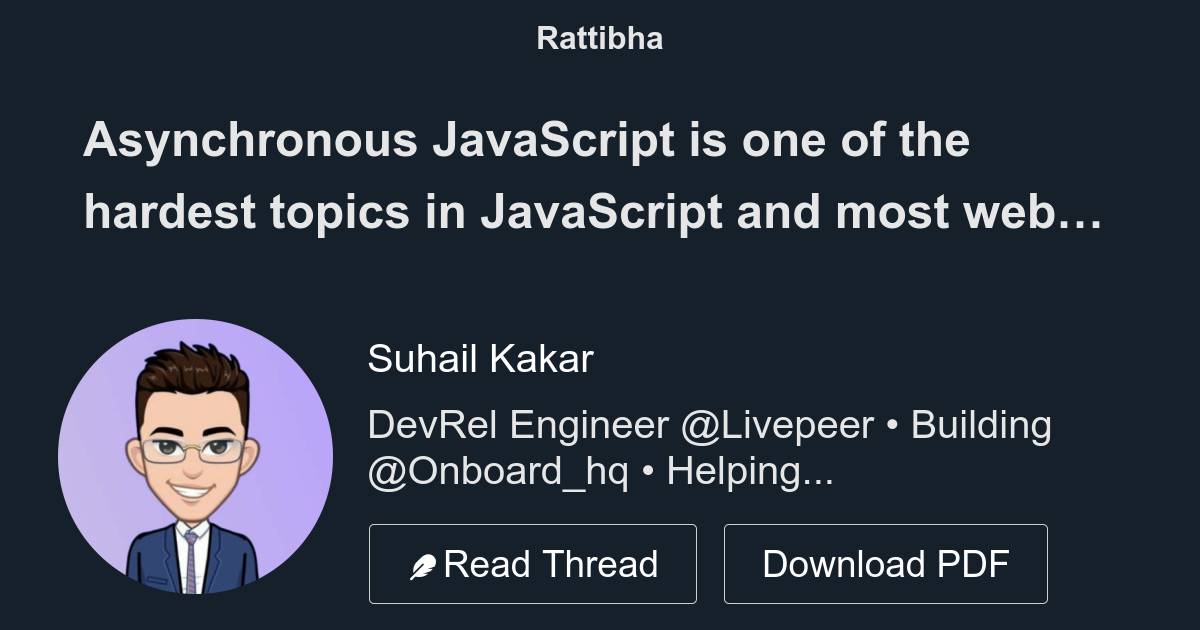Click inside the Read Thread button border
The height and width of the screenshot is (630, 1200).
pos(532,563)
